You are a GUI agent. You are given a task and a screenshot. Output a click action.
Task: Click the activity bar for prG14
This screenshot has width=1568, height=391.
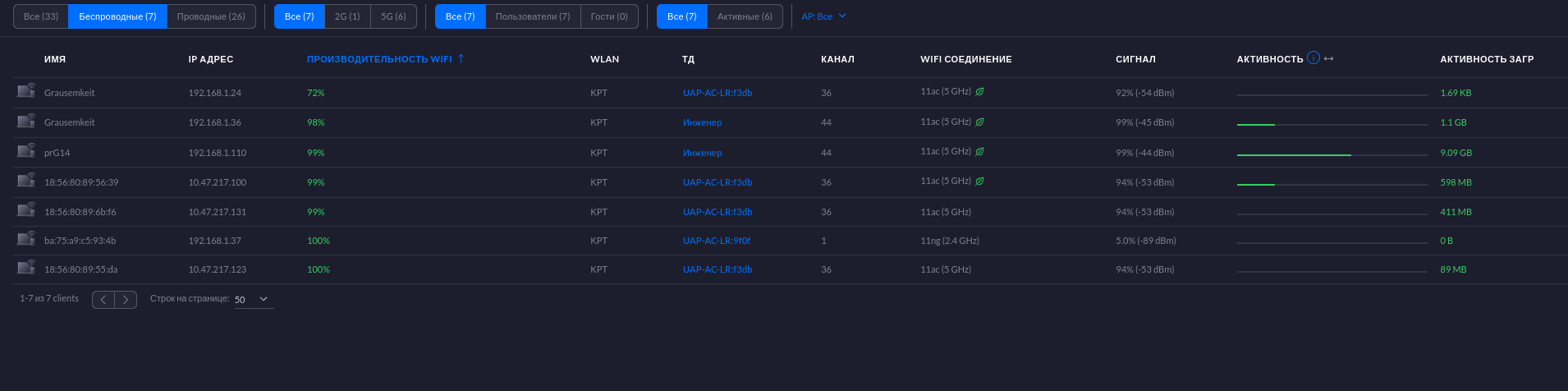coord(1332,154)
